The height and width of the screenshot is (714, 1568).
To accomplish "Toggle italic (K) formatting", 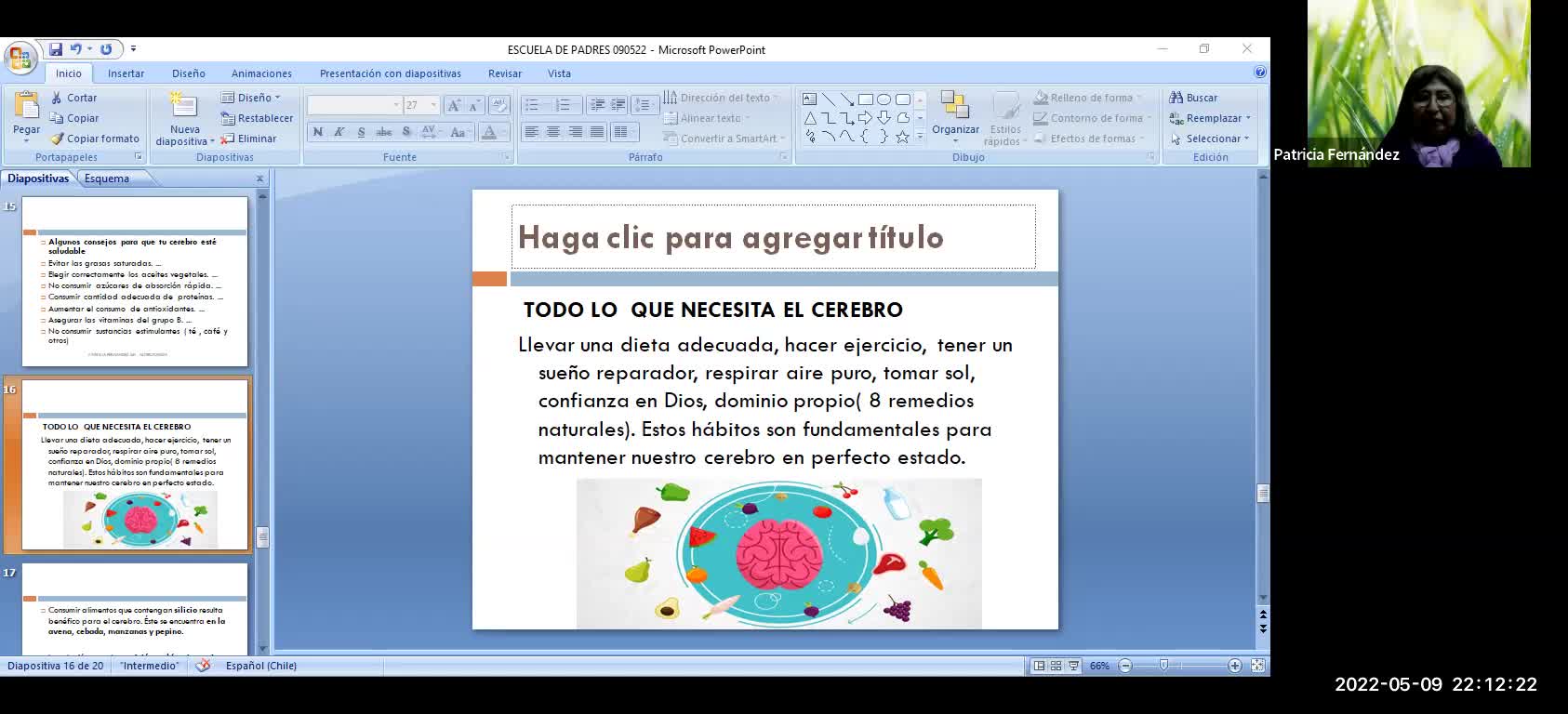I will 339,132.
